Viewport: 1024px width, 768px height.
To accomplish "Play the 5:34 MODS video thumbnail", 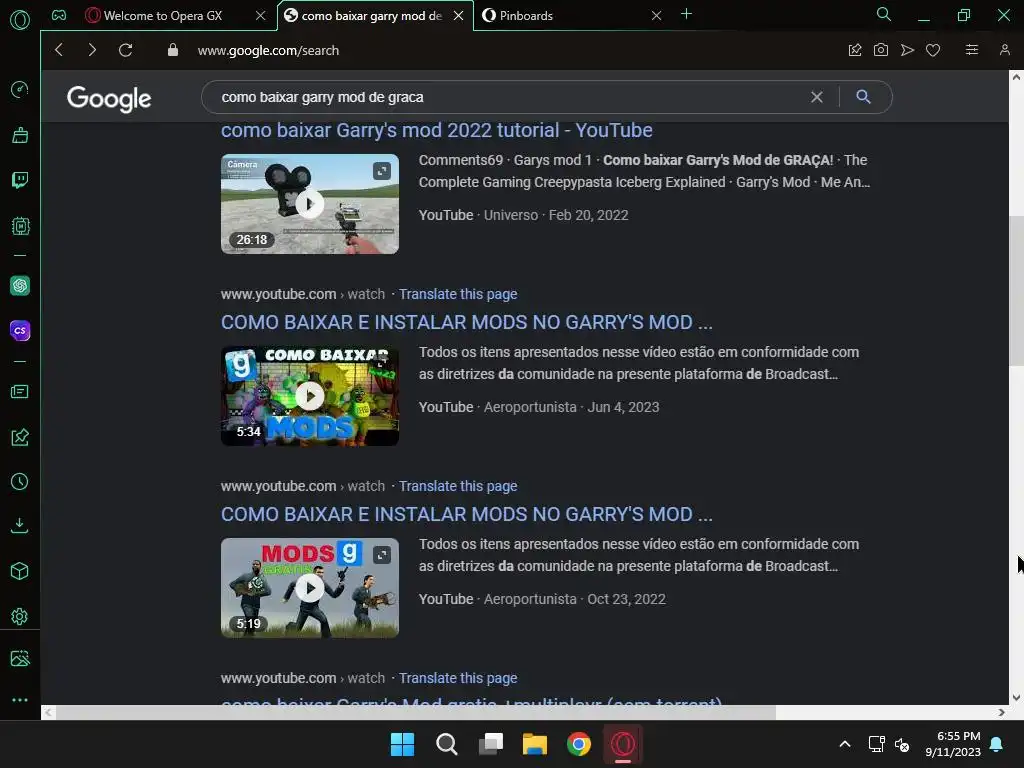I will [x=310, y=396].
